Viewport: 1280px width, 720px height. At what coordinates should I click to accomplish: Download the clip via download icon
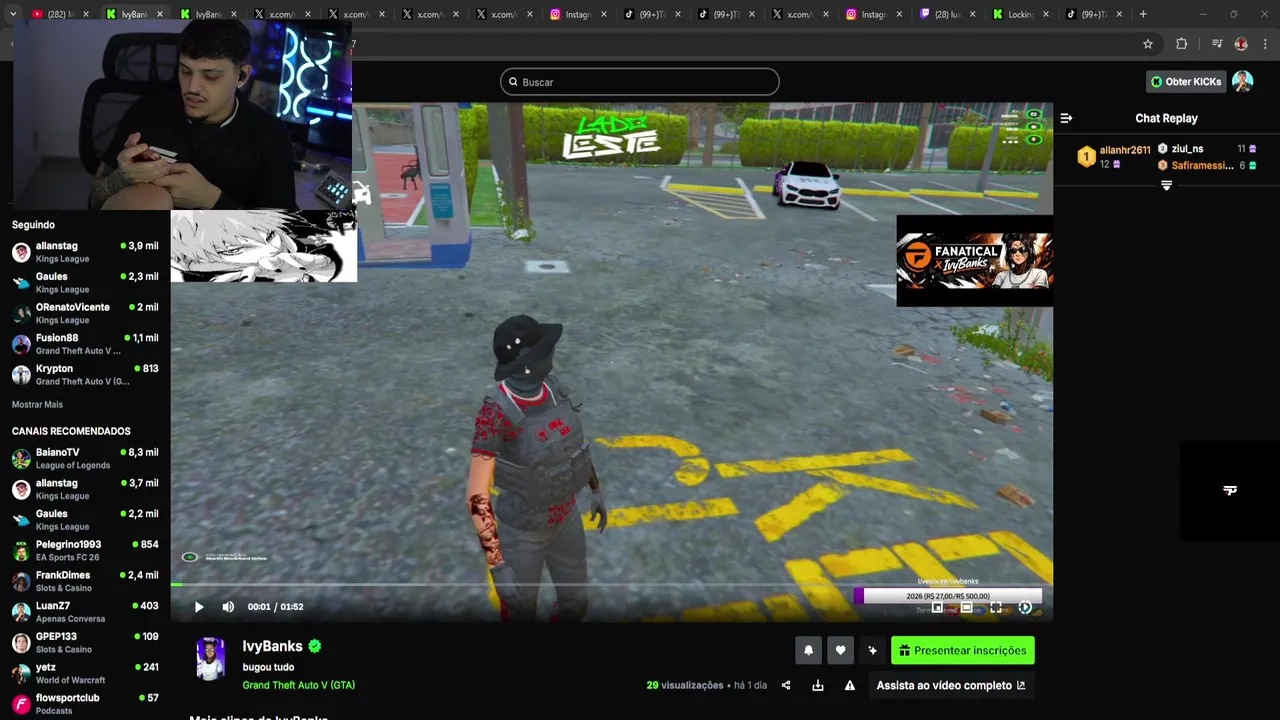(x=818, y=685)
